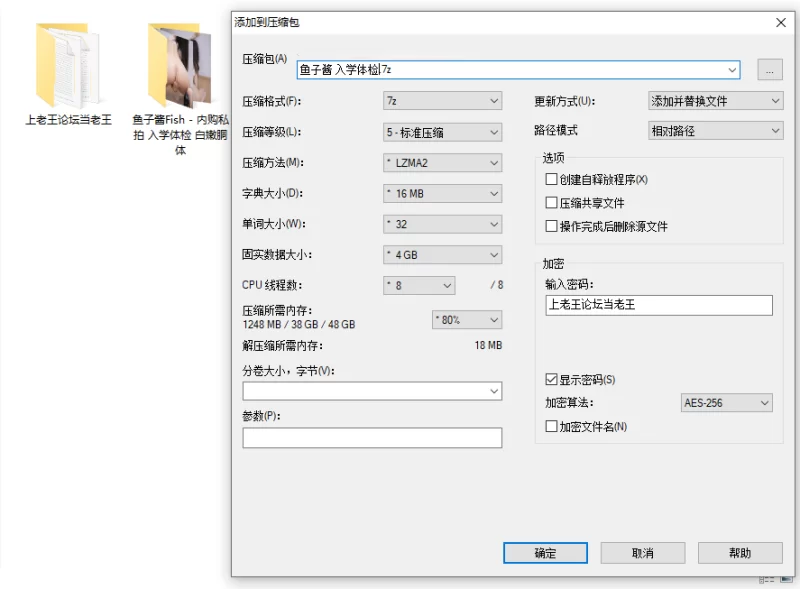
Task: Open the 固实数据大小 dropdown showing 4 GB
Action: (442, 255)
